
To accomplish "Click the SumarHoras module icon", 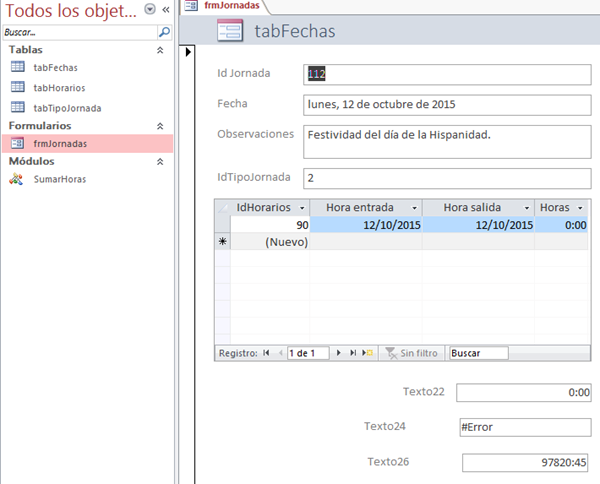I will point(16,179).
